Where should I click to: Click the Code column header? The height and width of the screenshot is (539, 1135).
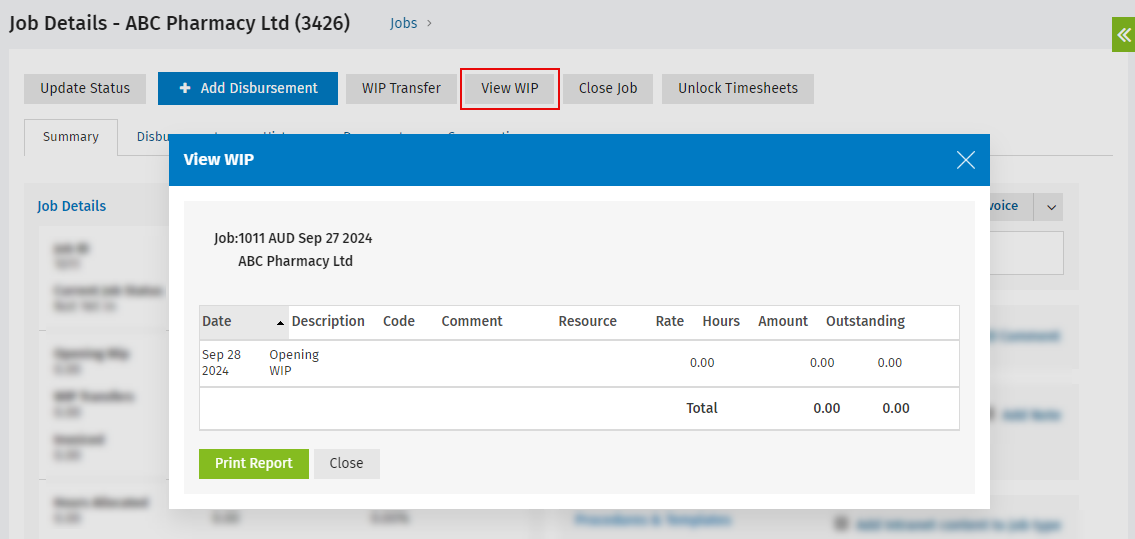pos(399,321)
